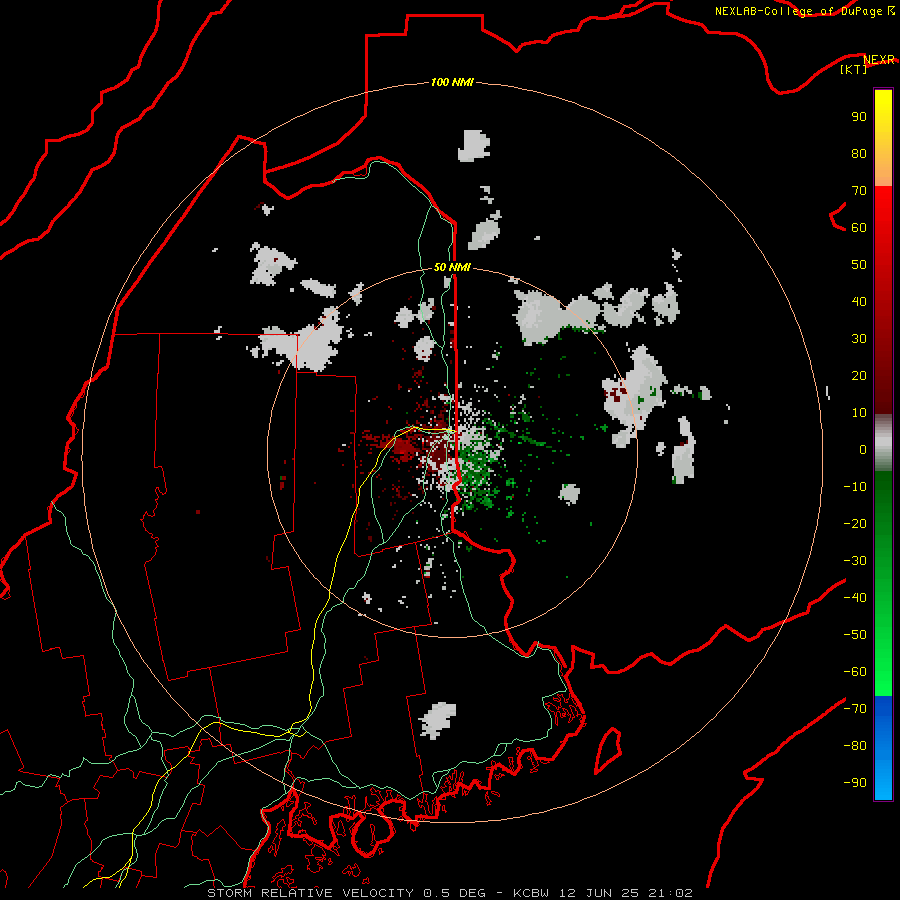The height and width of the screenshot is (900, 900).
Task: Click the '-80' value on the velocity scale
Action: pyautogui.click(x=855, y=746)
